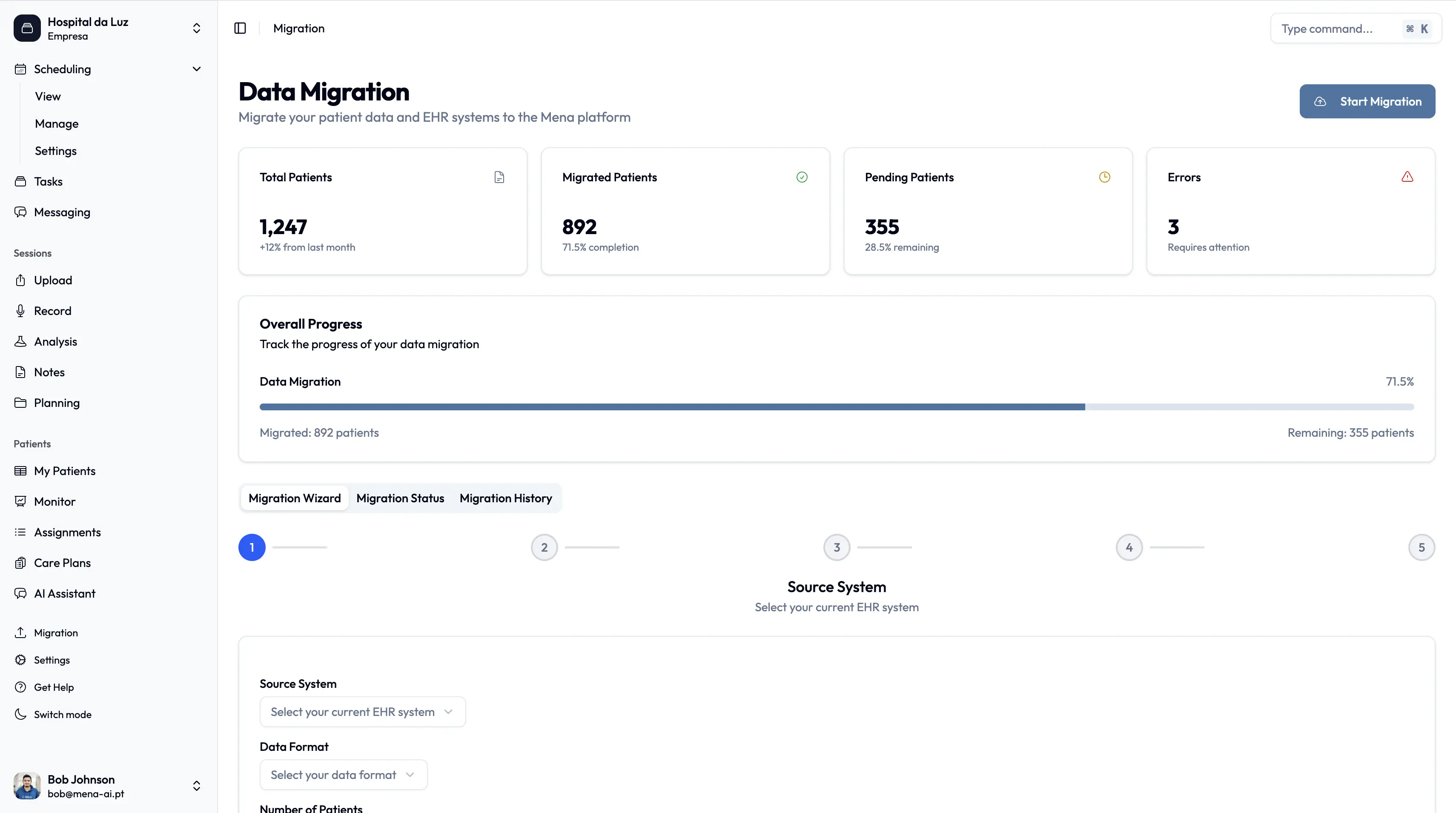The width and height of the screenshot is (1456, 813).
Task: Click the Data Migration progress bar
Action: coord(836,407)
